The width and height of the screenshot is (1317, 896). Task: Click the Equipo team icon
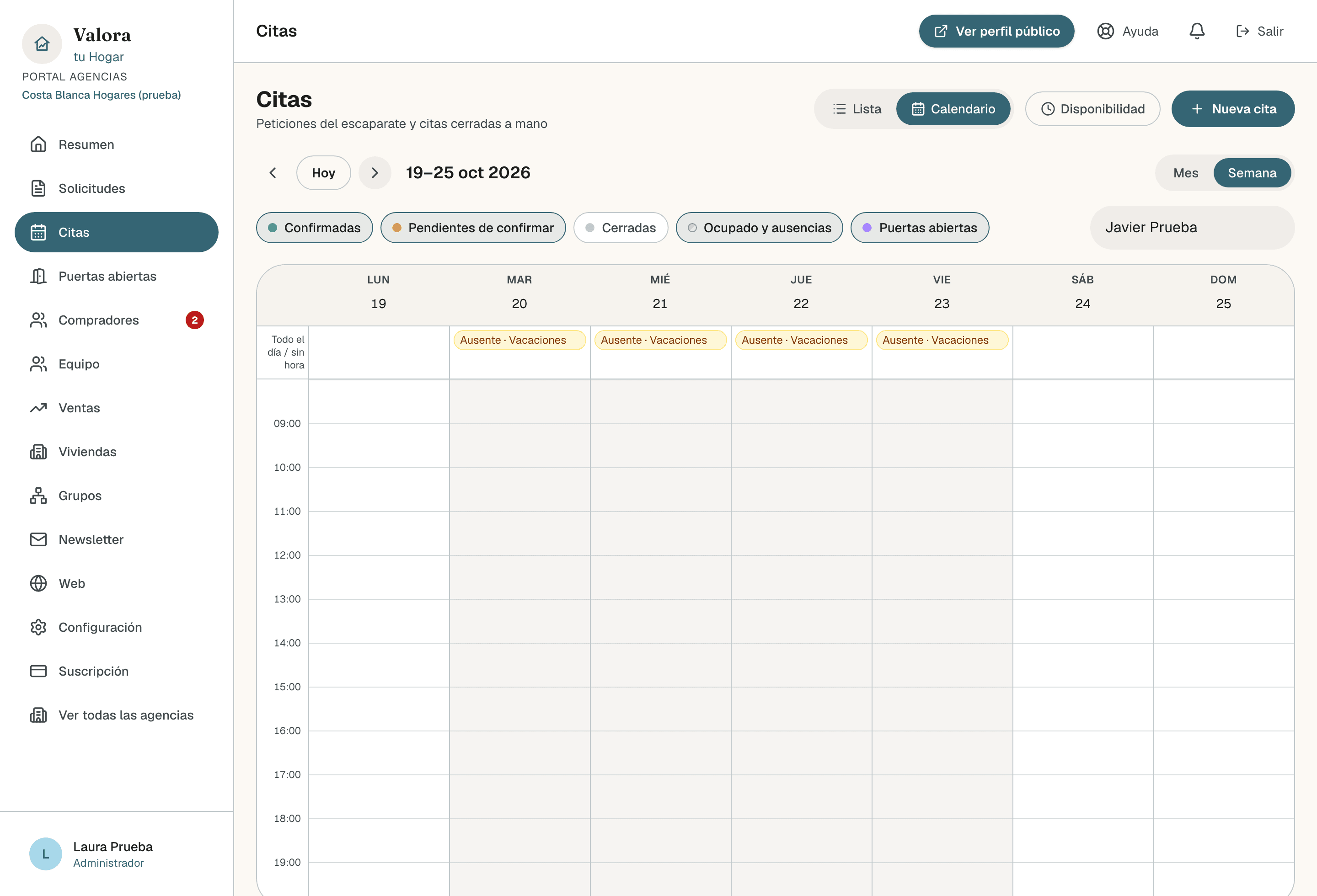coord(38,363)
